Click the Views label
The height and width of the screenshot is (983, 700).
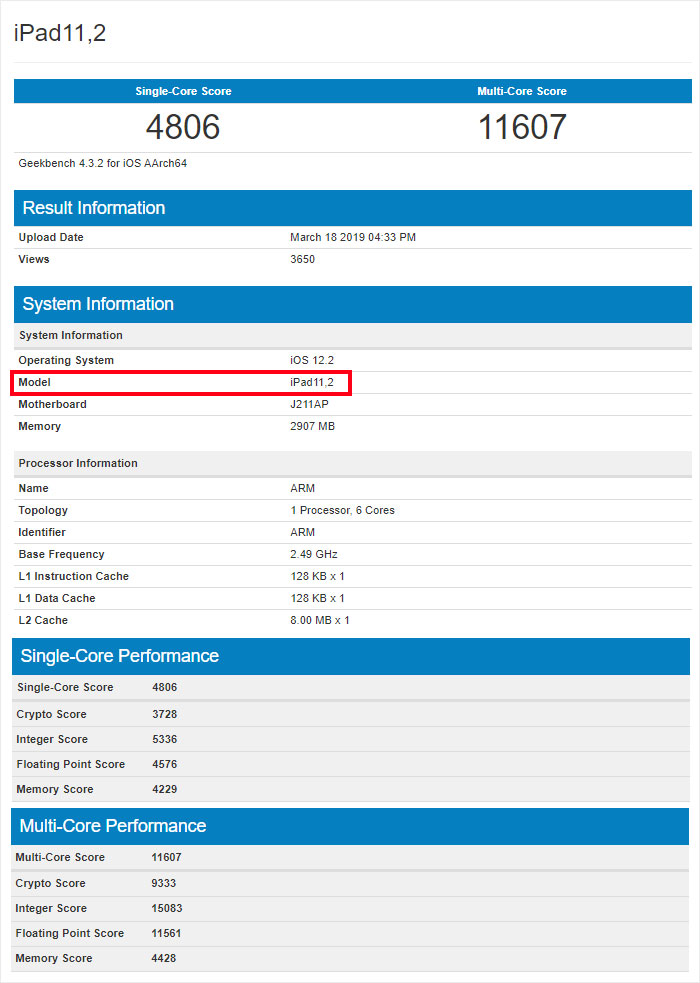[x=34, y=259]
